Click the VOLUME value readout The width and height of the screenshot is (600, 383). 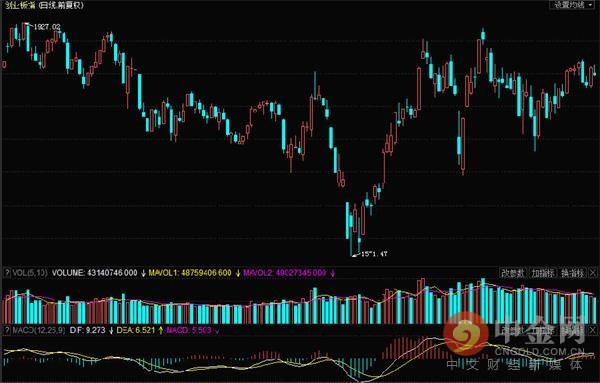tap(94, 273)
